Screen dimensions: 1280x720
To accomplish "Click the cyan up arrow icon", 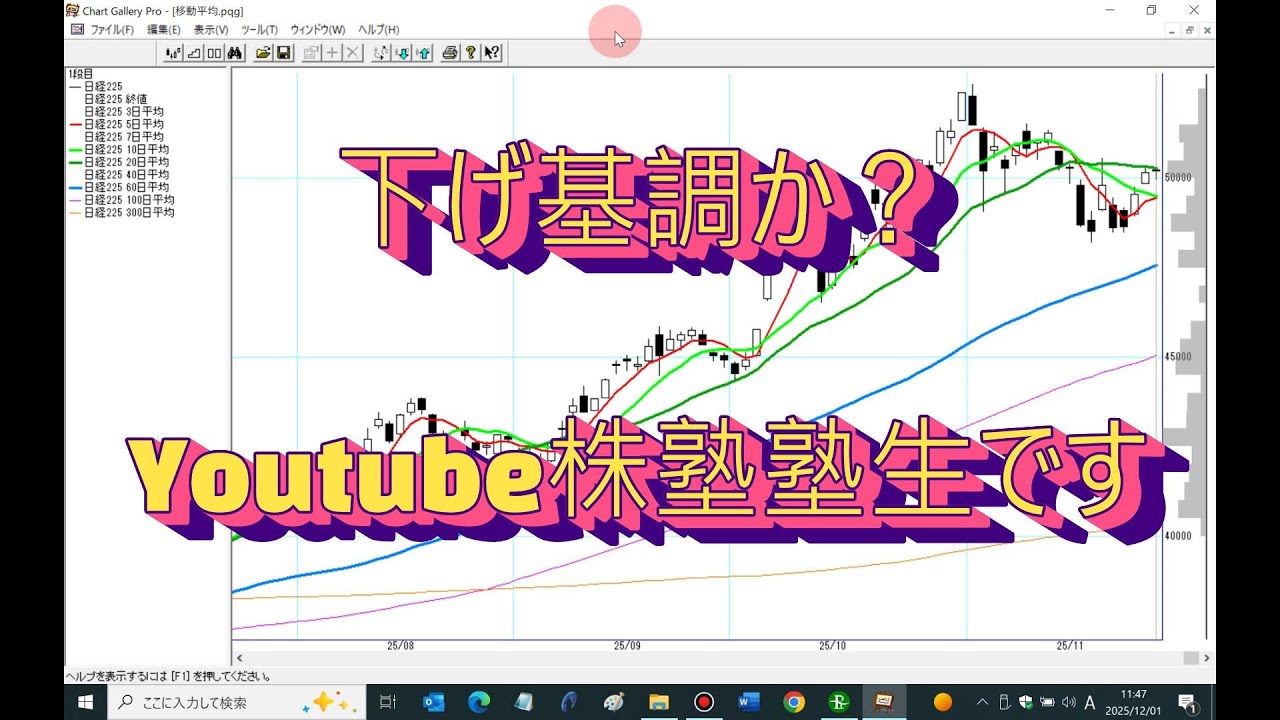I will point(422,53).
